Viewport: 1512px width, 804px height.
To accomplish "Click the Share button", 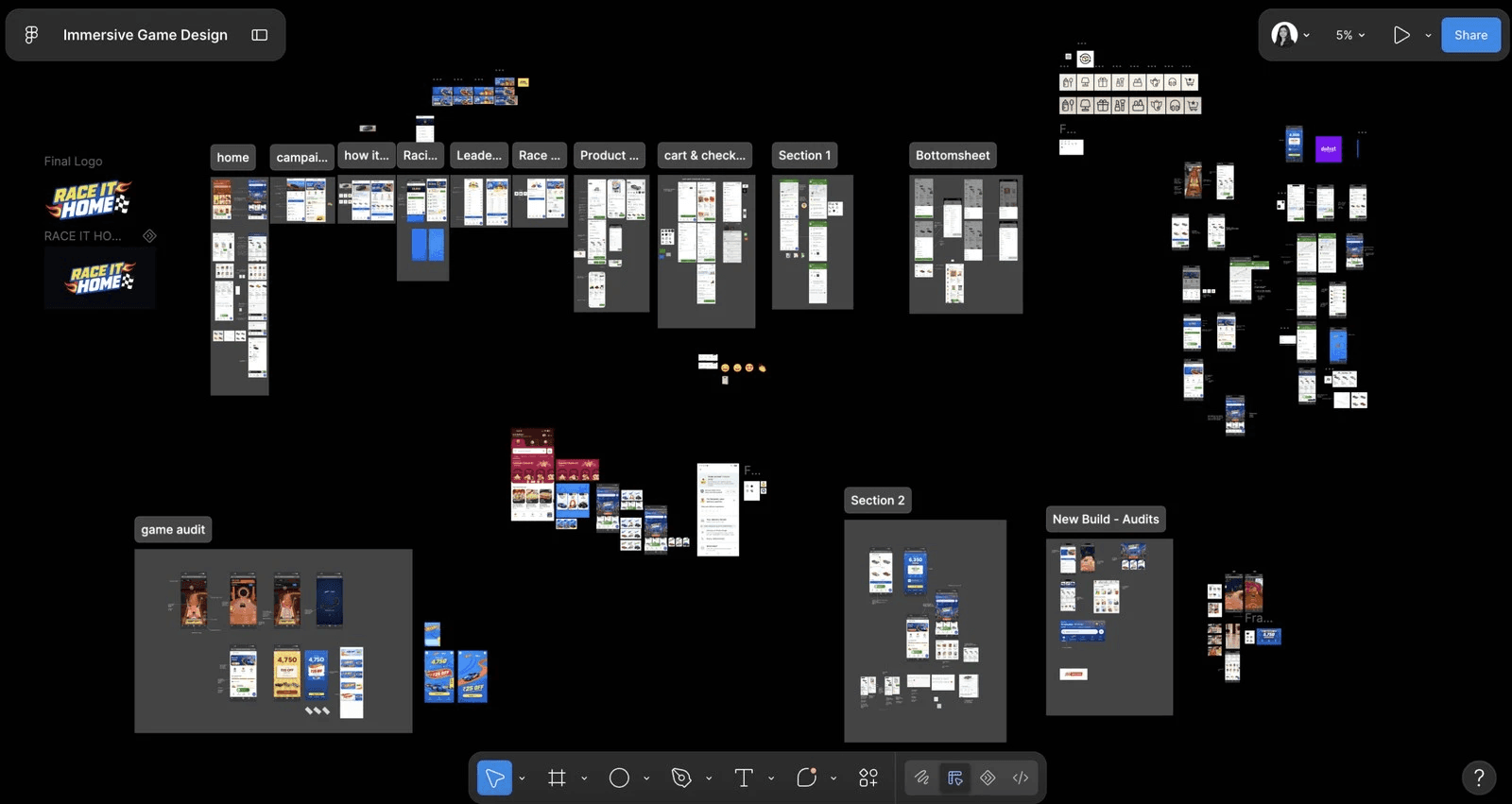I will (x=1470, y=35).
